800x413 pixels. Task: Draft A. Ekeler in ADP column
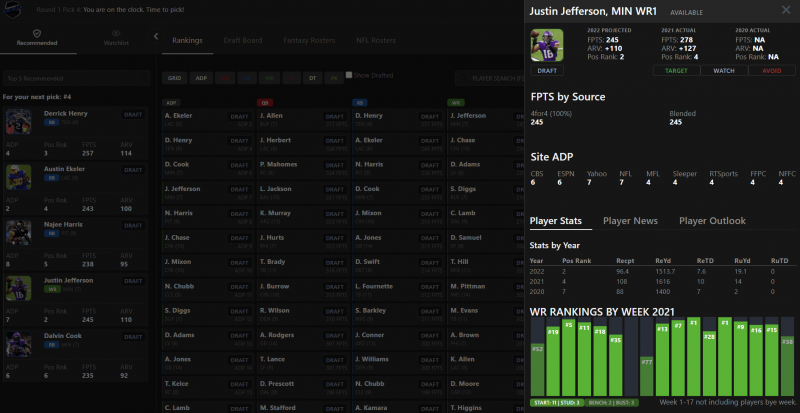click(x=239, y=116)
